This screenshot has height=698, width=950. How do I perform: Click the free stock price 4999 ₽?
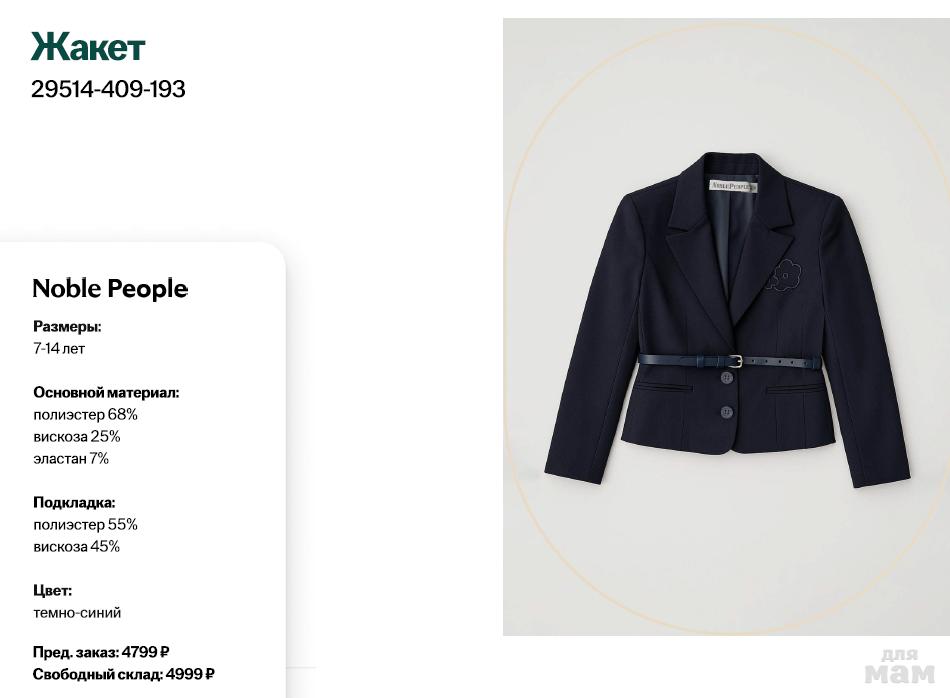[188, 674]
